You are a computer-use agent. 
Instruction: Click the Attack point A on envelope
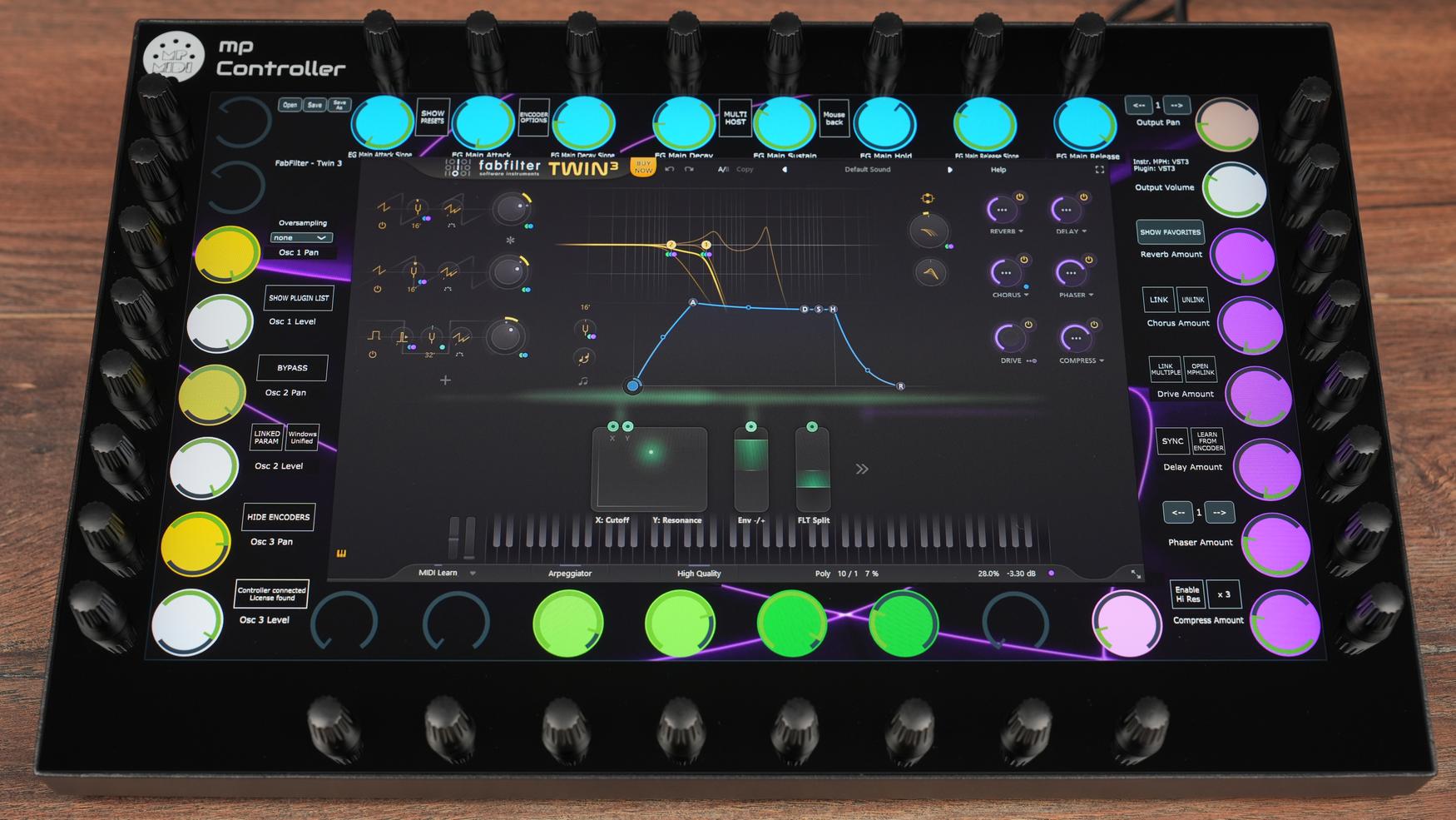[x=692, y=303]
